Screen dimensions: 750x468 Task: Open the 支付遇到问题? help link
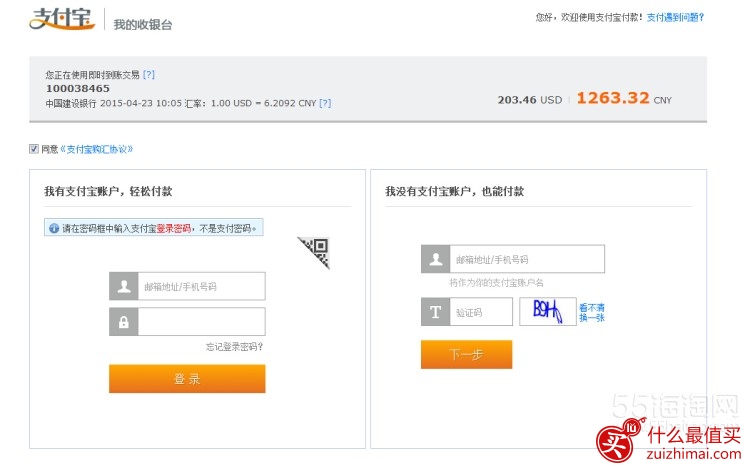[x=675, y=18]
